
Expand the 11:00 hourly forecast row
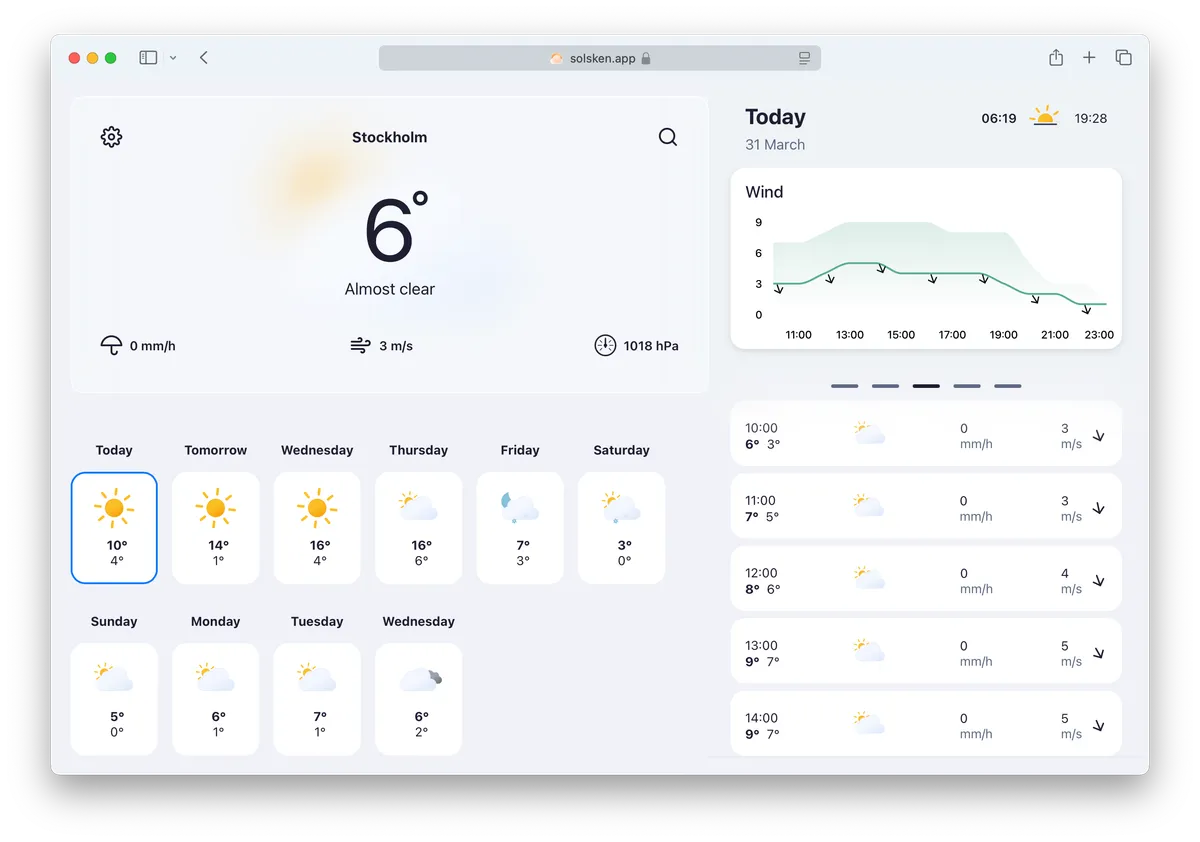click(x=1099, y=506)
